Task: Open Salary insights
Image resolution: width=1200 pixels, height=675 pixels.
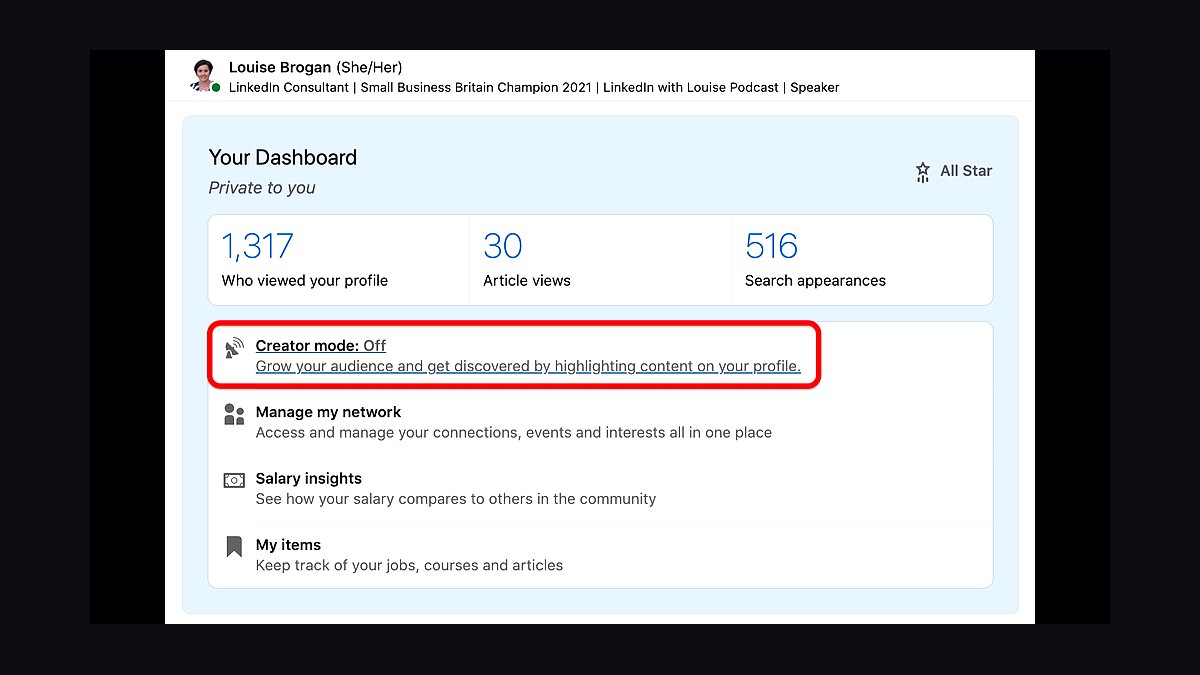Action: point(309,478)
